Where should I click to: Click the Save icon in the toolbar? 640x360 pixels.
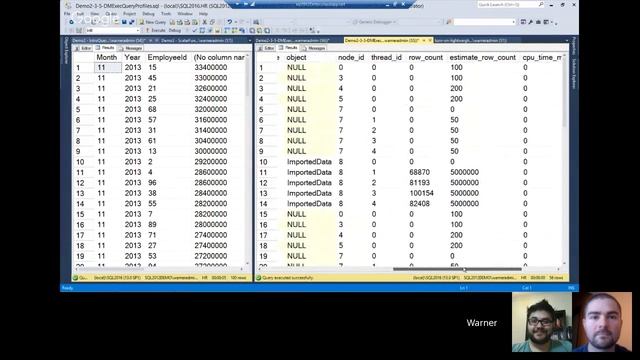coord(124,22)
